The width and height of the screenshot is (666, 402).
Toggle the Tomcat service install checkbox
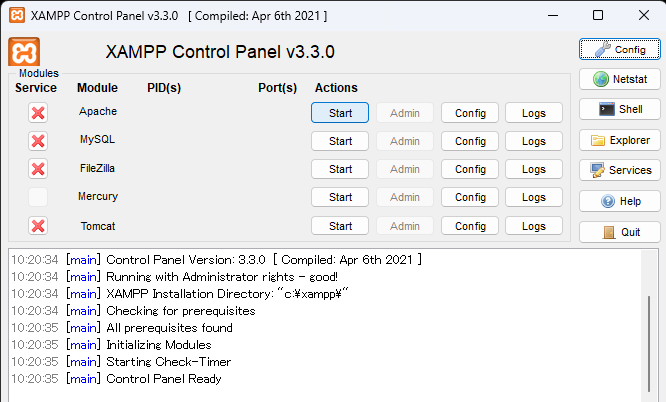38,226
